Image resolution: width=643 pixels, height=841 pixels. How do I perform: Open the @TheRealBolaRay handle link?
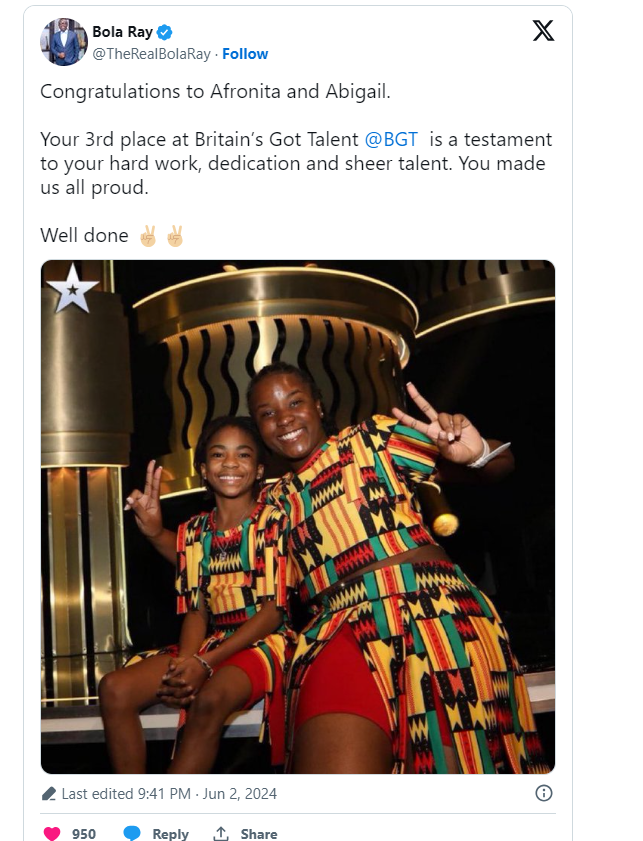pyautogui.click(x=152, y=54)
